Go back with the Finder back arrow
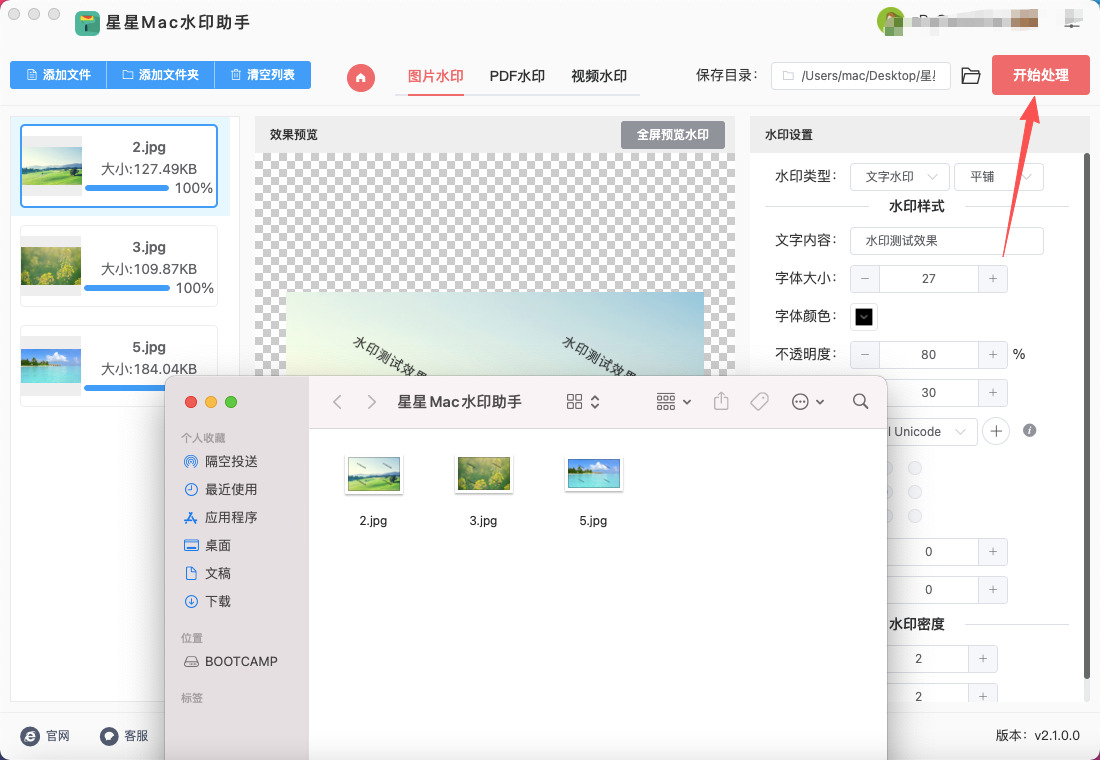 pos(337,401)
